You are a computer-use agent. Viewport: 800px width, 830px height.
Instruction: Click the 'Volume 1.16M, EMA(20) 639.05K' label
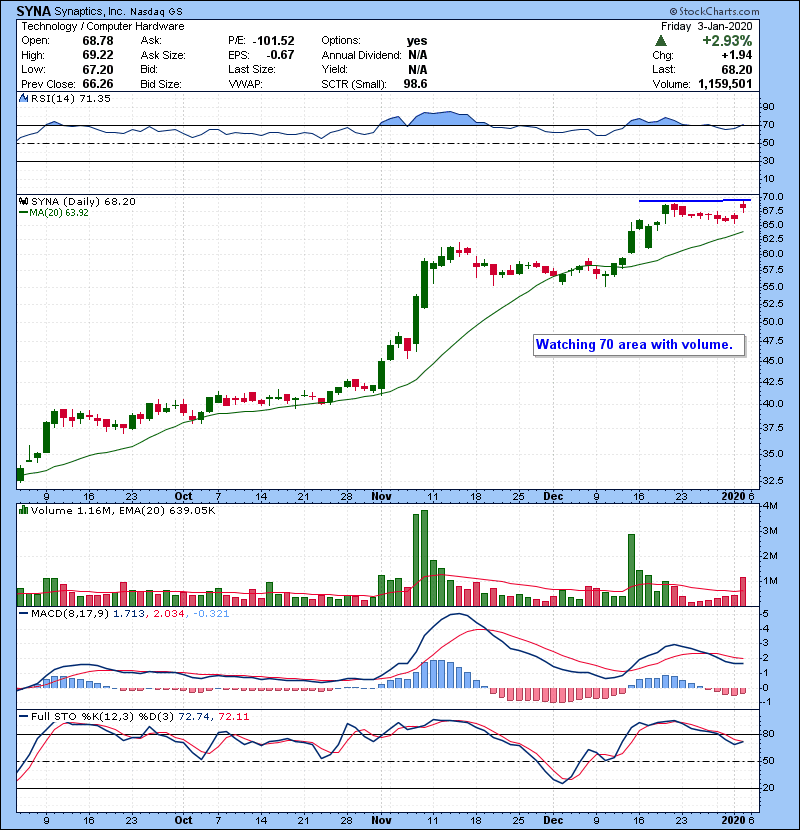point(123,510)
